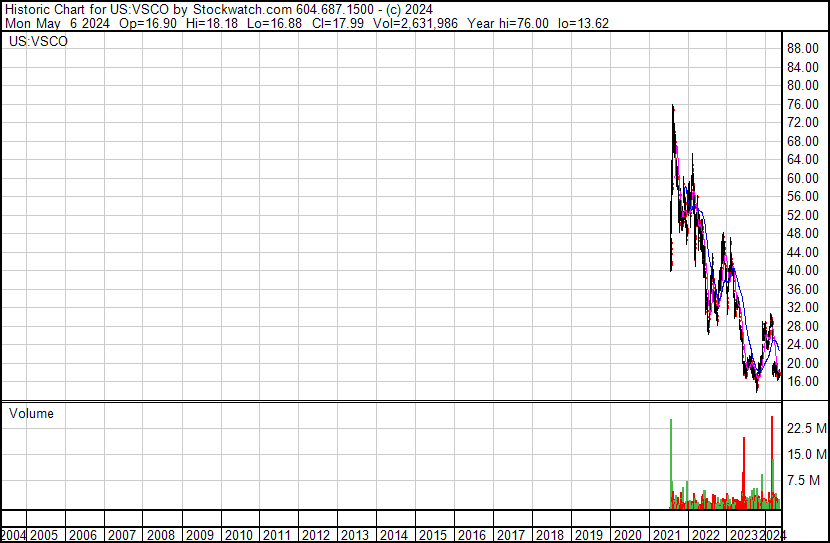
Task: Click the 22.5 M volume axis label
Action: tap(805, 429)
